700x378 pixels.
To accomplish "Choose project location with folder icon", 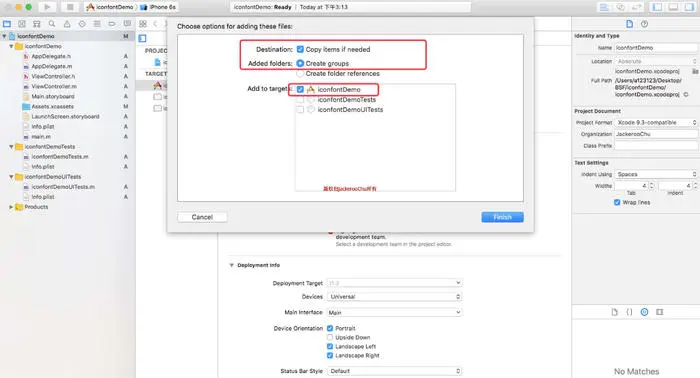I will tap(695, 71).
